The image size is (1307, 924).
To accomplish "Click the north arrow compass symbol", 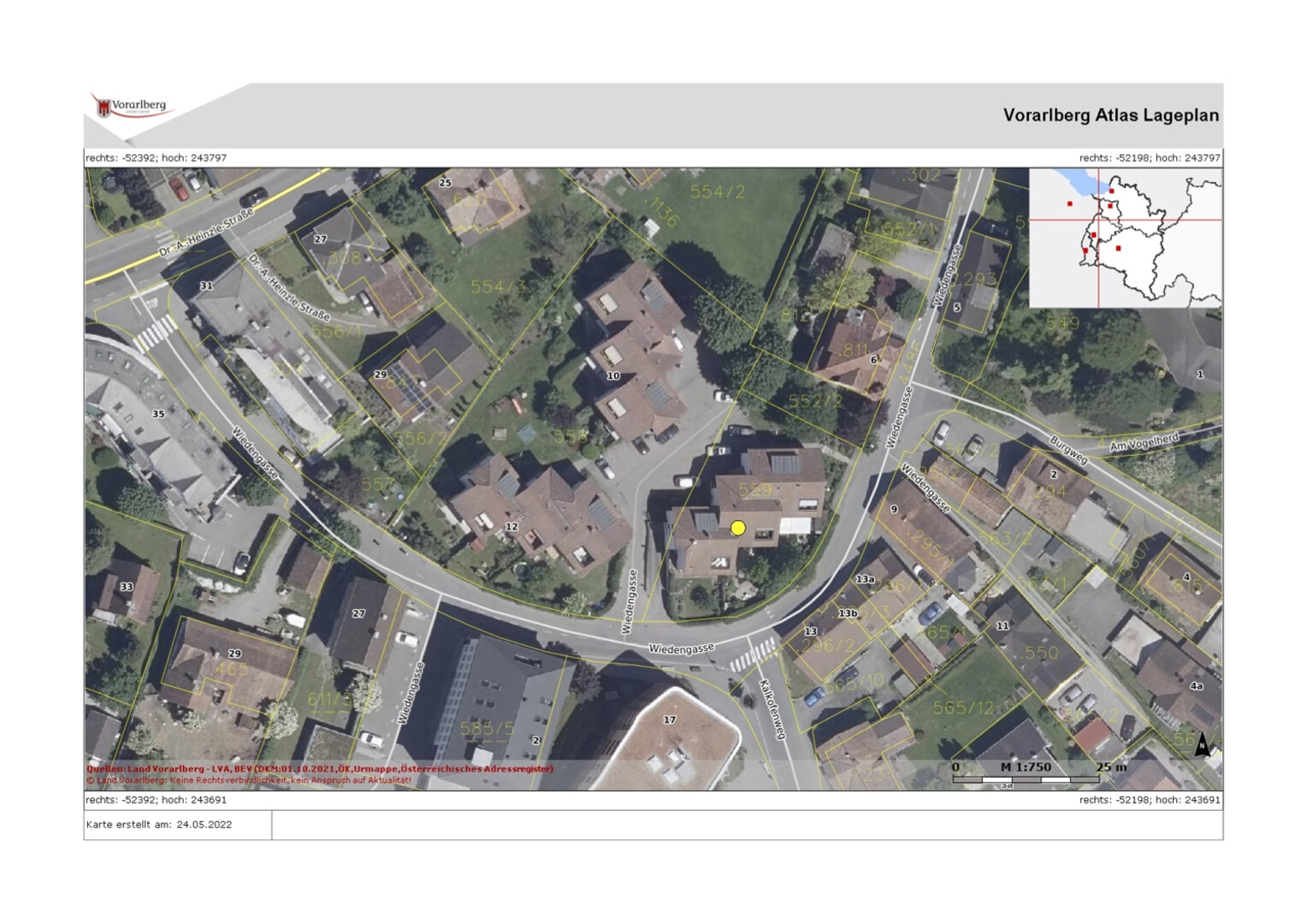I will (x=1202, y=744).
